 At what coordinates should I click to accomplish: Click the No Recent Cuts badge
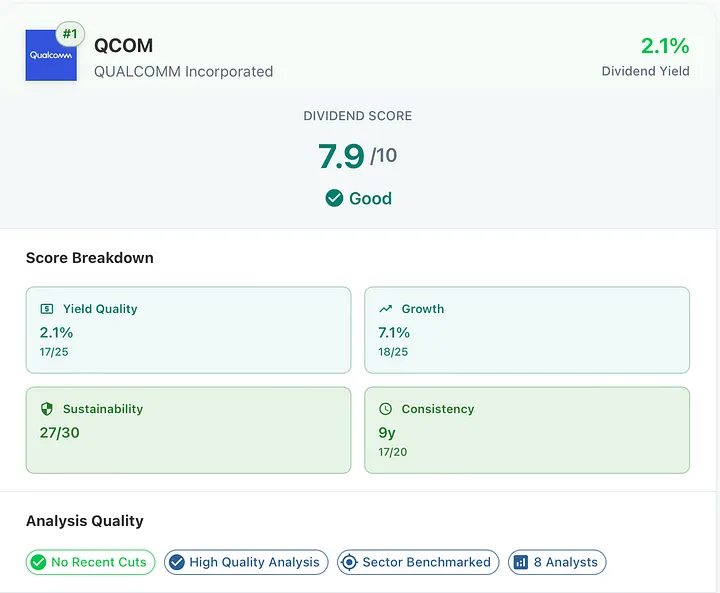[90, 562]
